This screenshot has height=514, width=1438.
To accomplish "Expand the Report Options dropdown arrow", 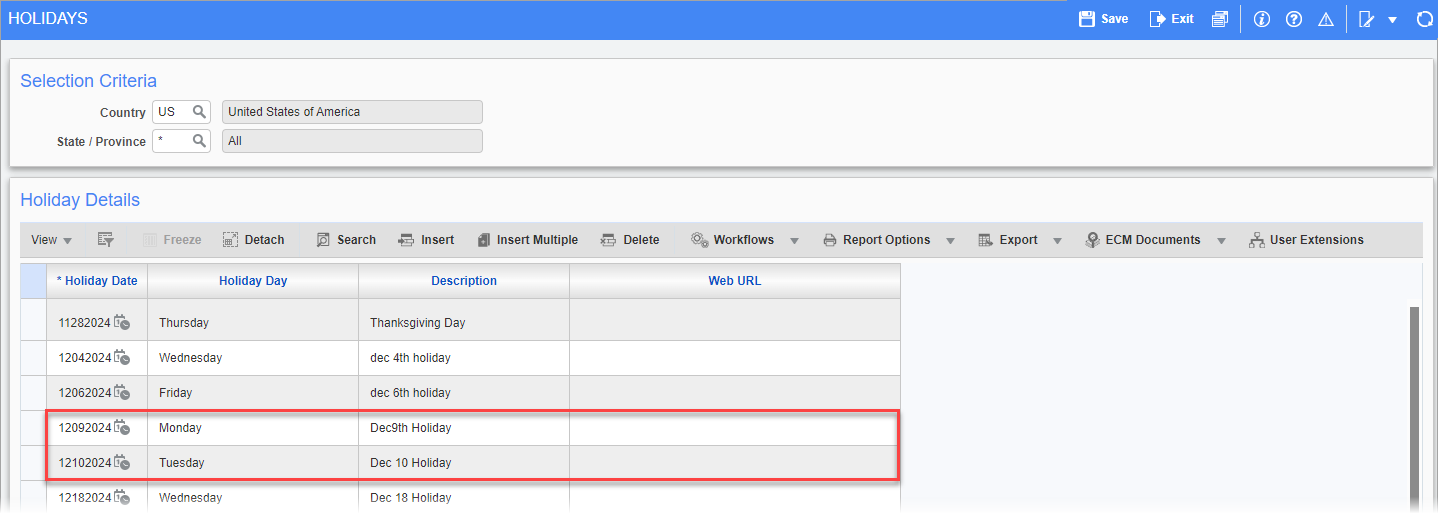I will click(951, 241).
